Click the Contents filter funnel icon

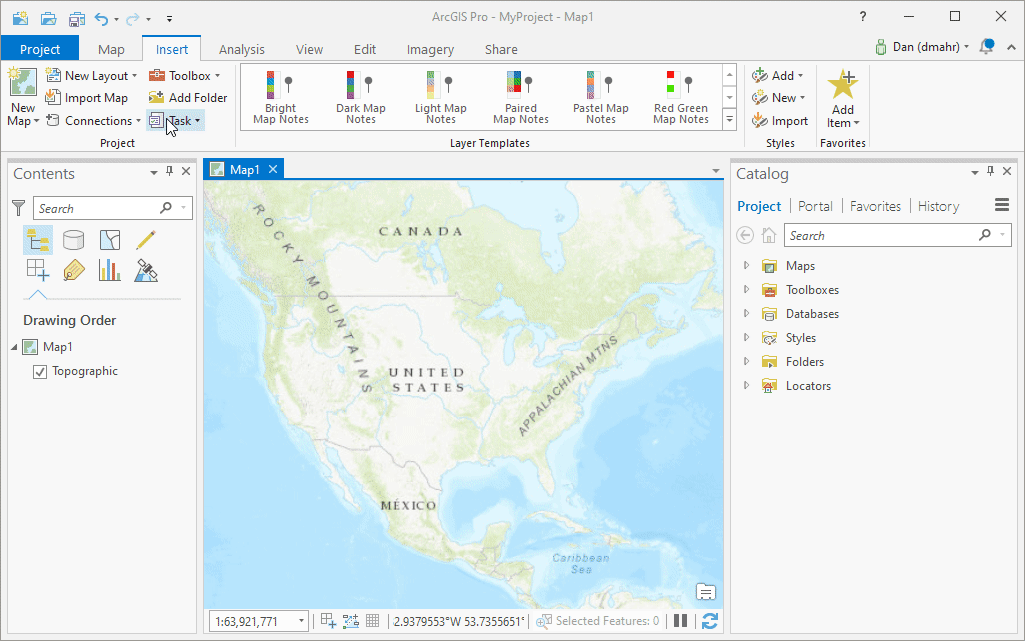coord(18,208)
